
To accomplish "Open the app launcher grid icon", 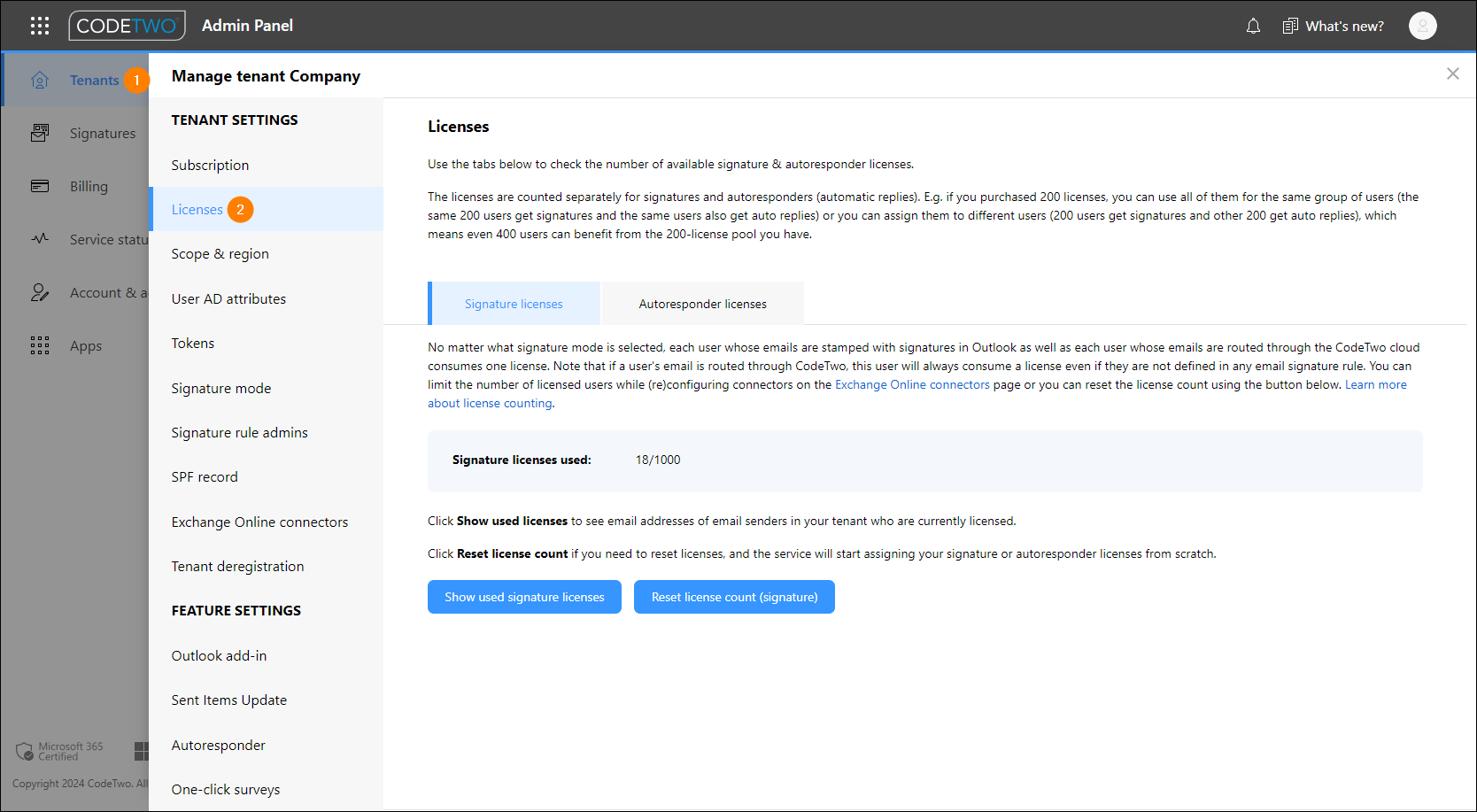I will tap(40, 26).
